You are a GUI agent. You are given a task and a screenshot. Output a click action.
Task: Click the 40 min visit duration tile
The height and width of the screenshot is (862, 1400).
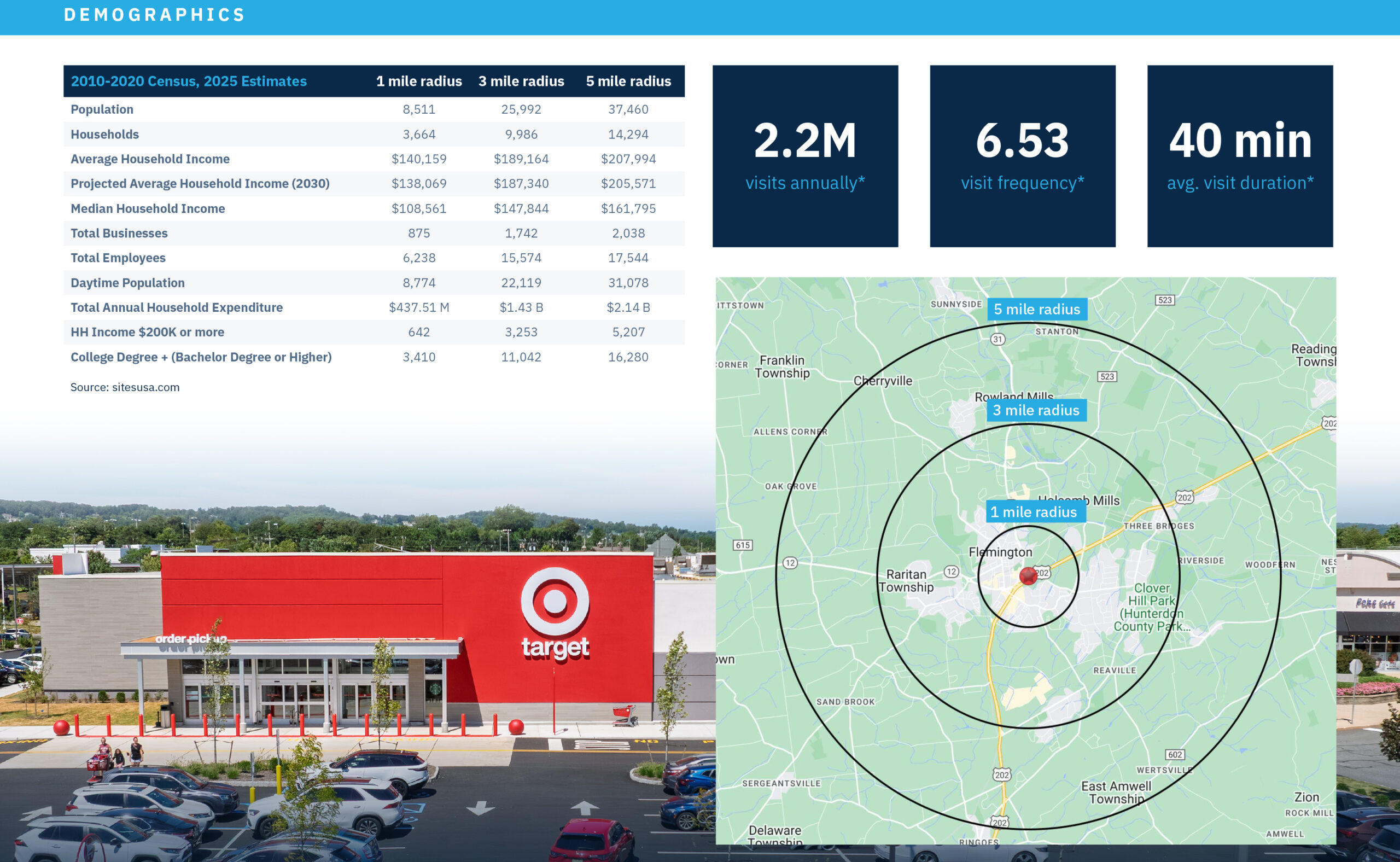tap(1240, 156)
